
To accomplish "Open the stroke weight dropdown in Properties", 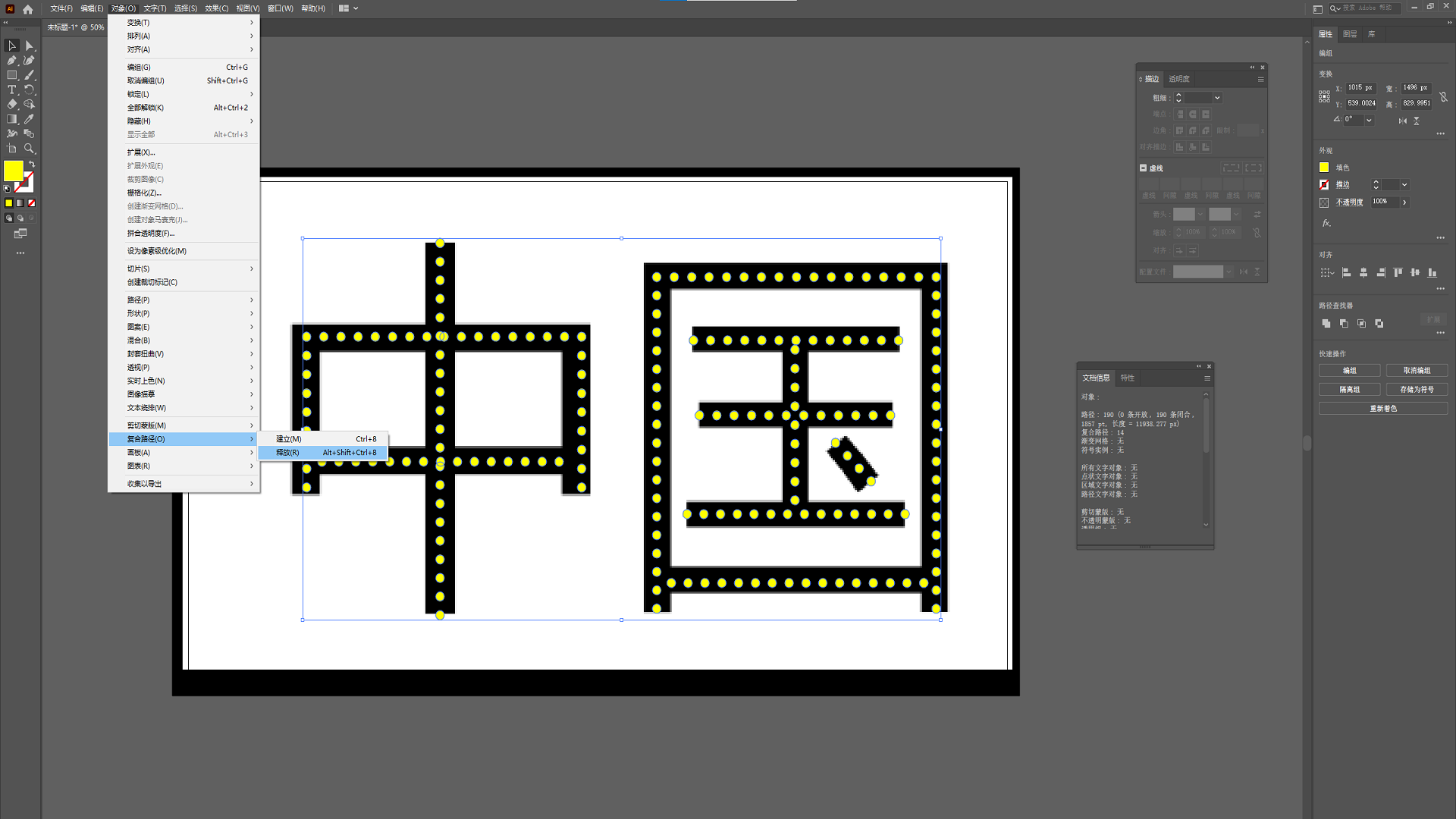I will [x=1404, y=185].
